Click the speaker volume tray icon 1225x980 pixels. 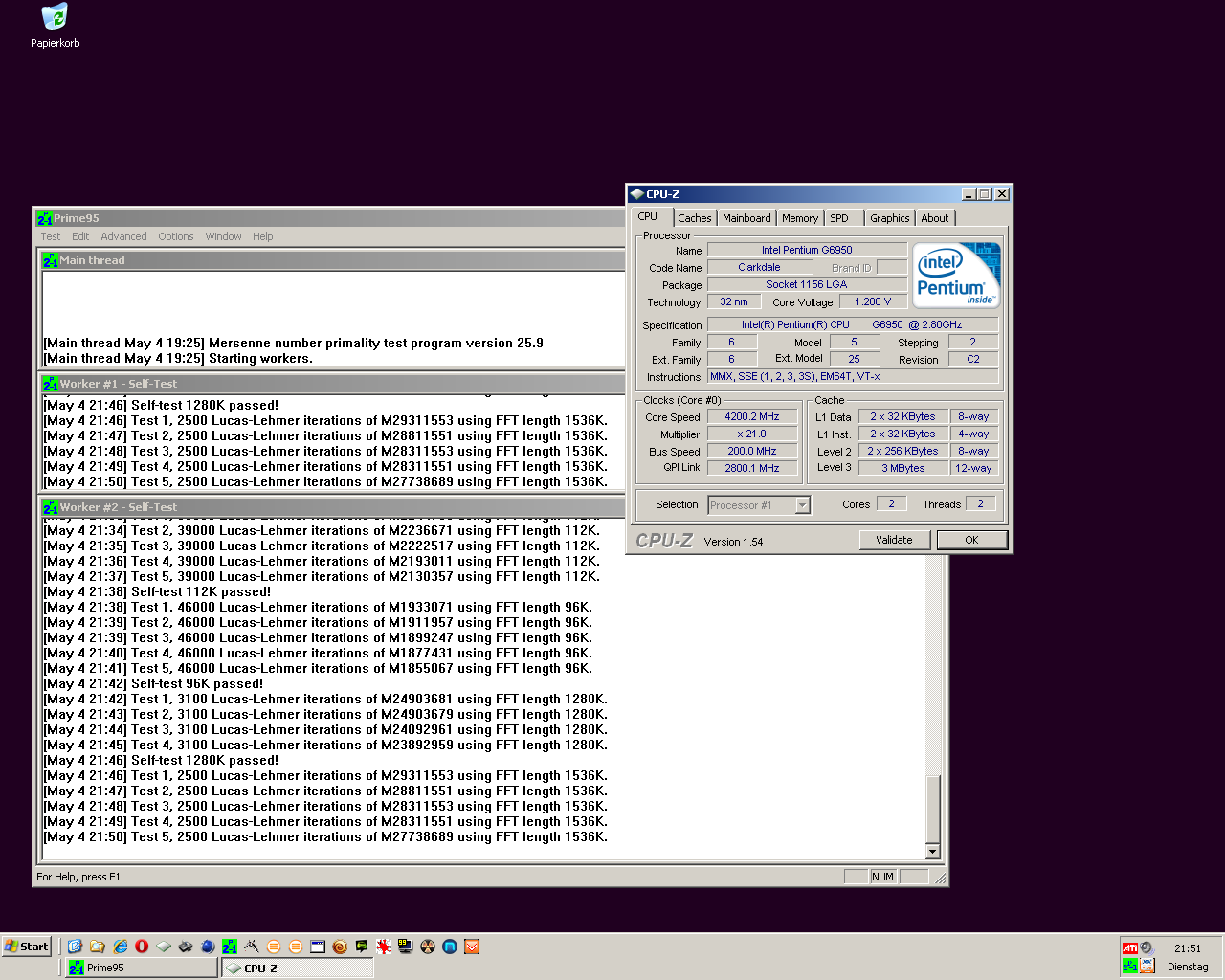click(x=1147, y=948)
